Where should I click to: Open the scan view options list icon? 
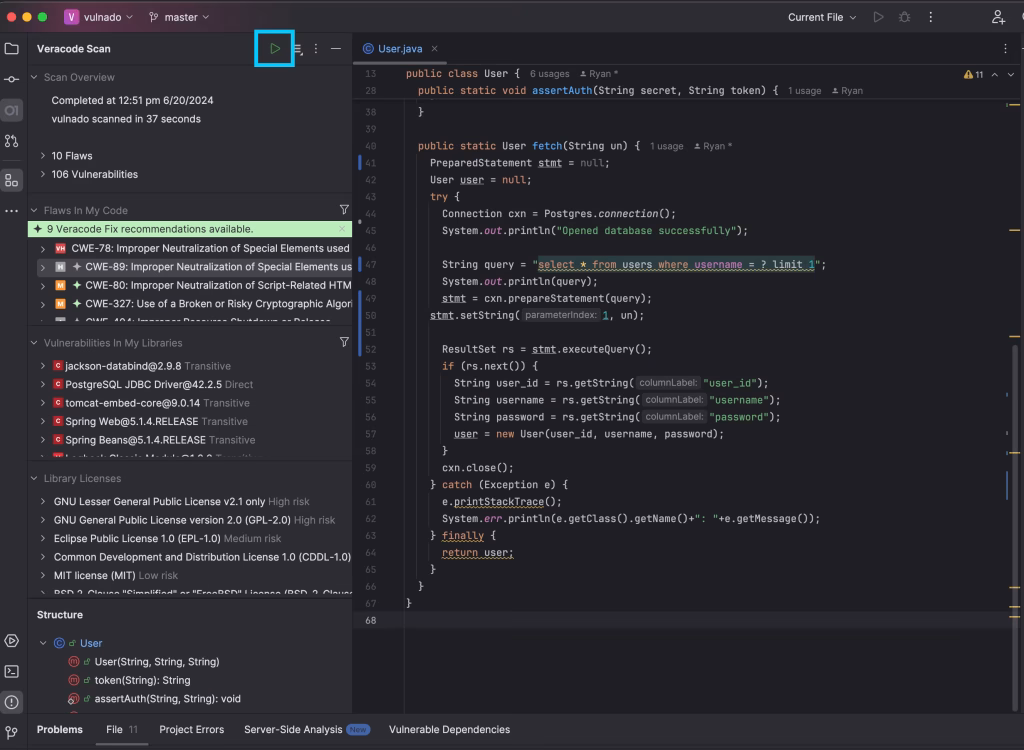coord(297,48)
